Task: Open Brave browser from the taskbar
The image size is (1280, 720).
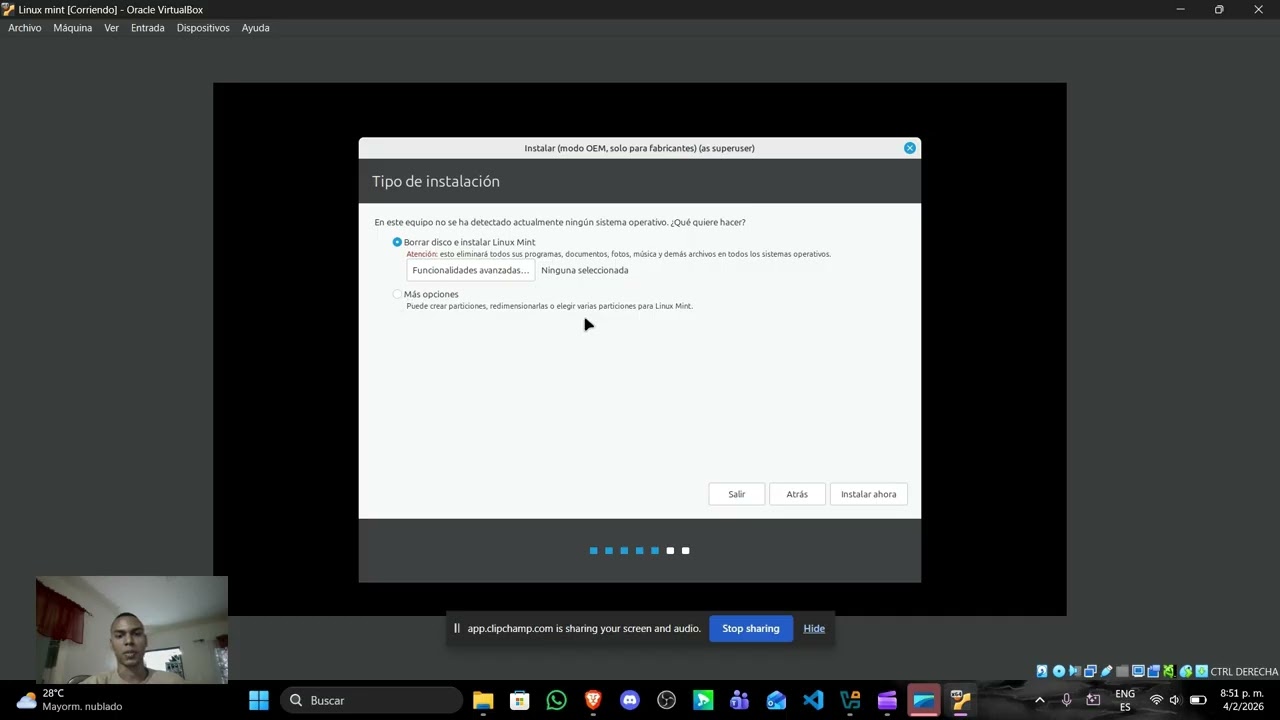Action: 593,700
